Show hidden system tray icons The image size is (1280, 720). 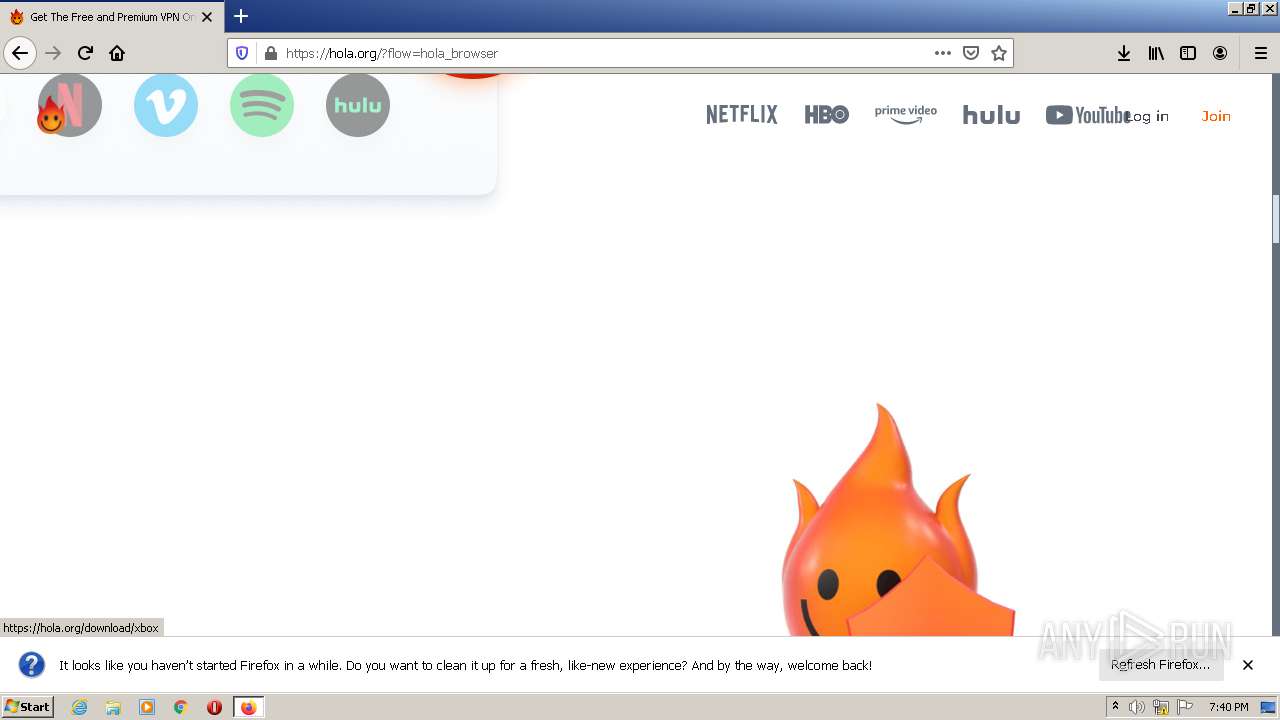[1115, 707]
